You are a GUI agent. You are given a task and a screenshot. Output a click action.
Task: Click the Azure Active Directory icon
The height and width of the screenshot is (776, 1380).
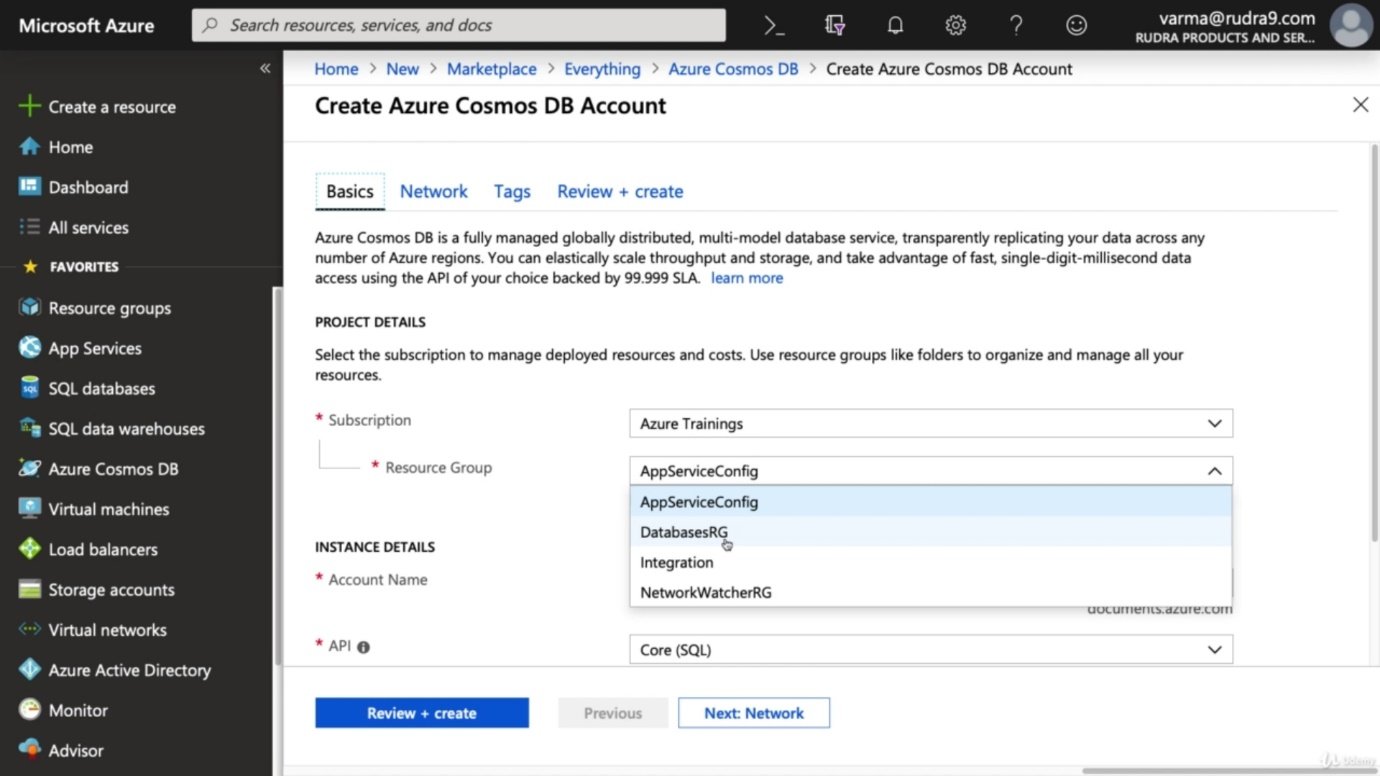coord(30,670)
